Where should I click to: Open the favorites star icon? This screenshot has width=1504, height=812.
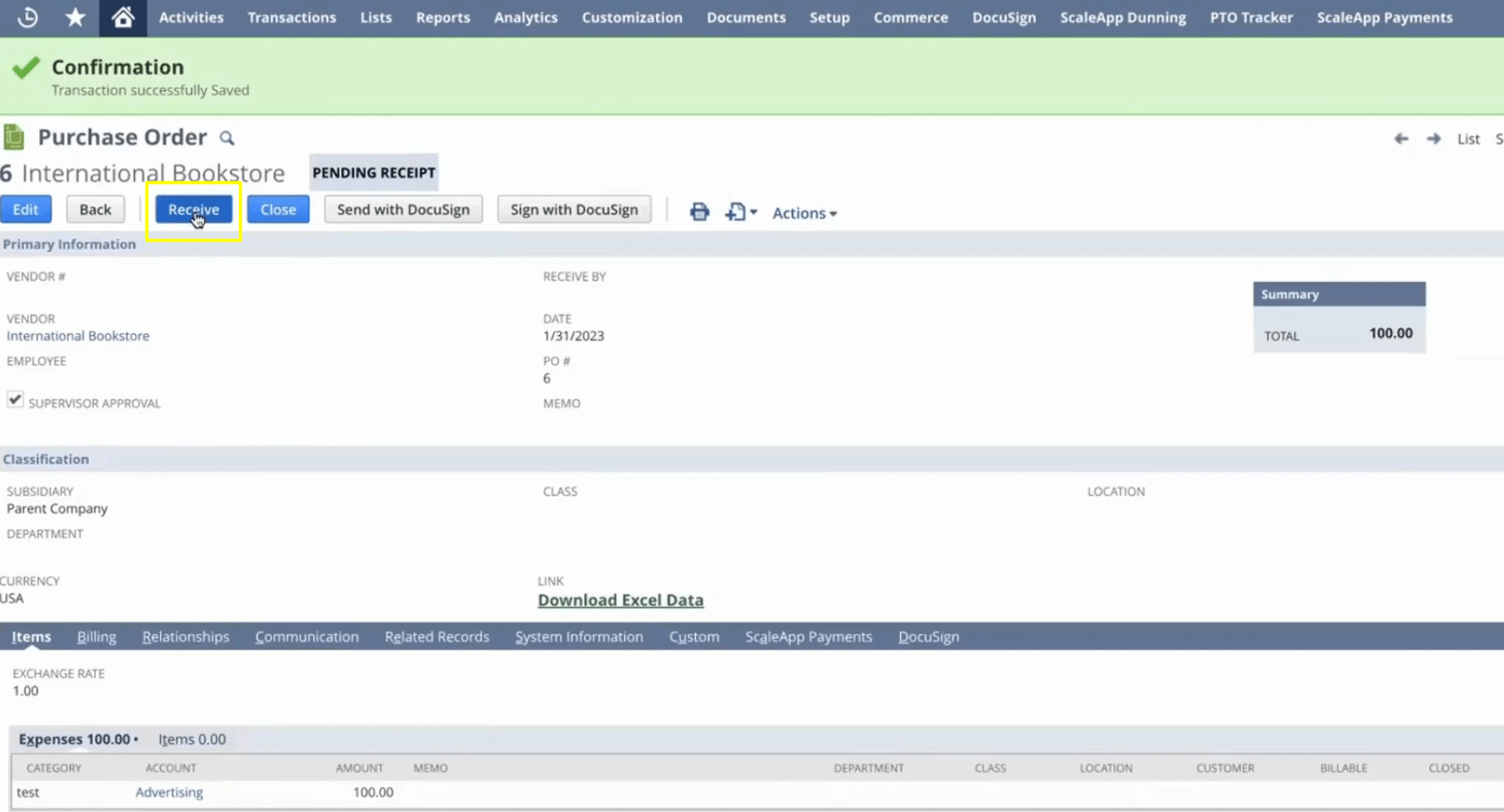tap(75, 17)
